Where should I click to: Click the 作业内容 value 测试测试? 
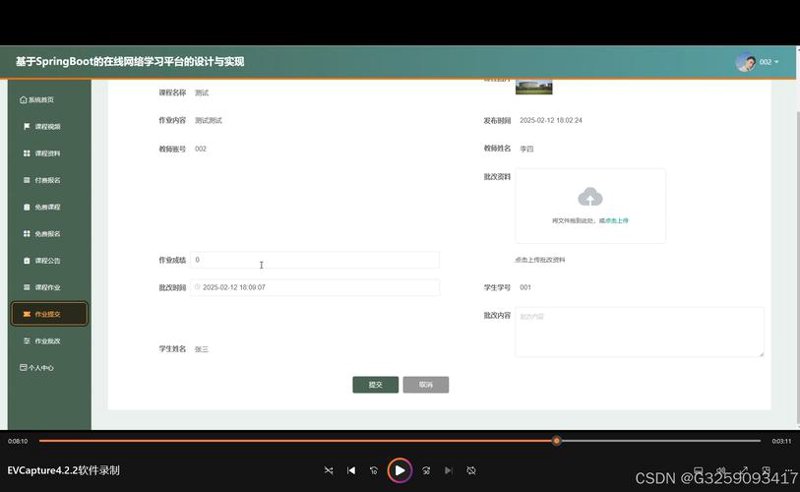(x=208, y=120)
